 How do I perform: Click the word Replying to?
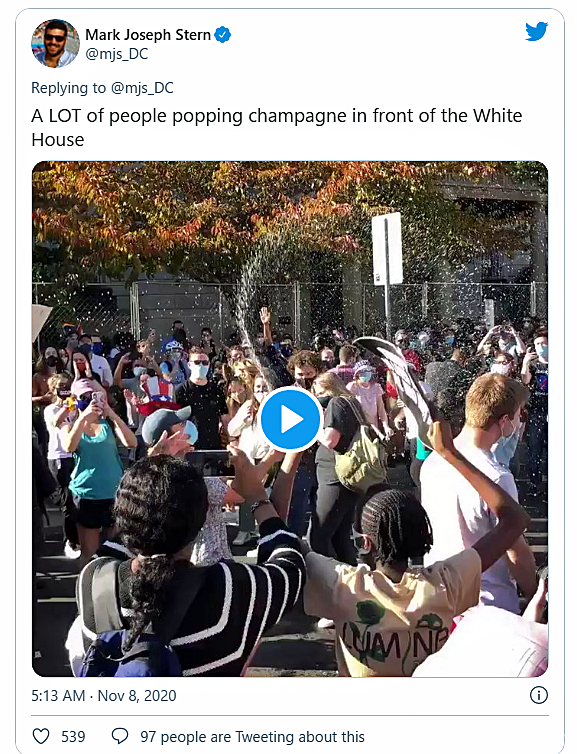click(68, 88)
